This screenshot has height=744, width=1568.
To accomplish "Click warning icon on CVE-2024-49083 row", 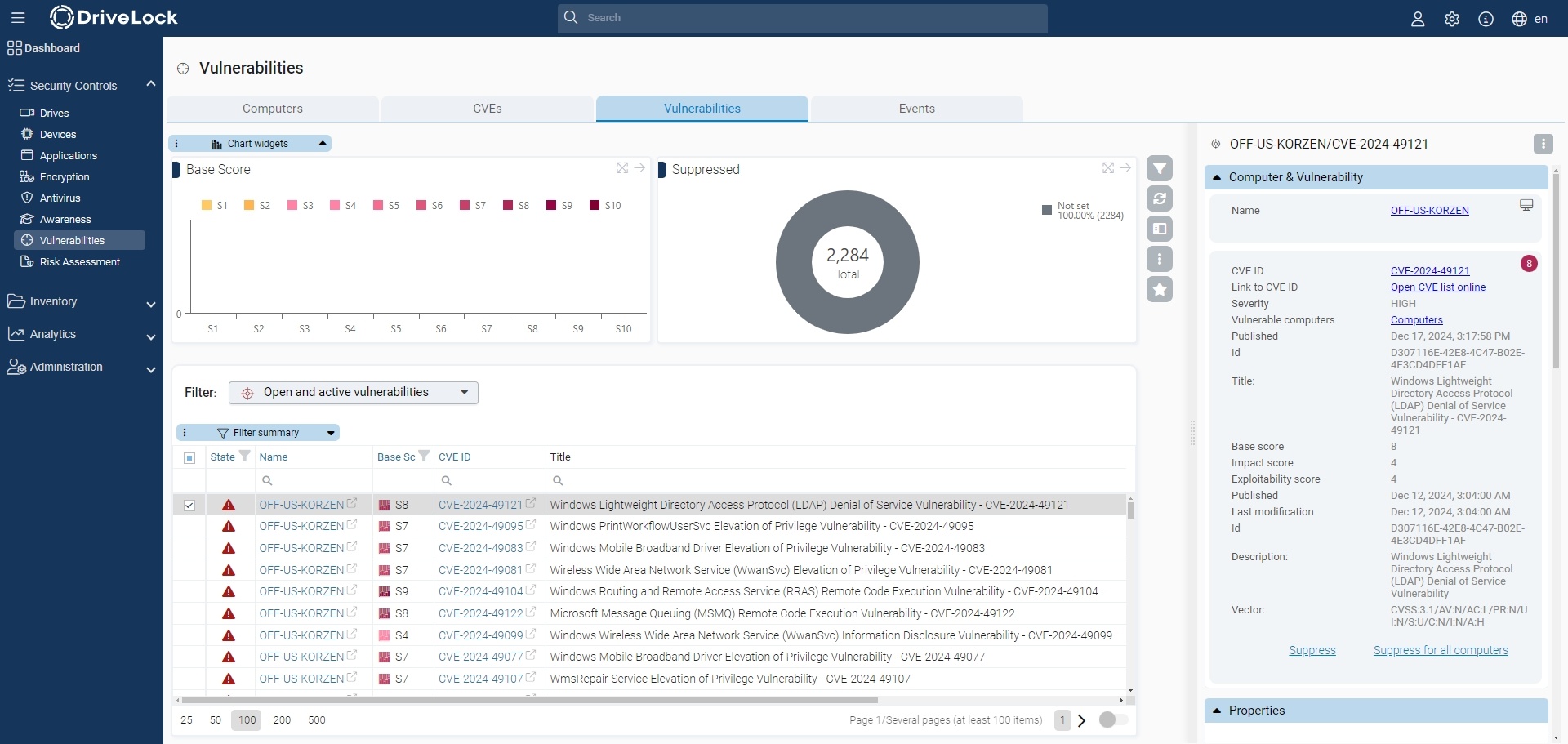I will tap(229, 548).
